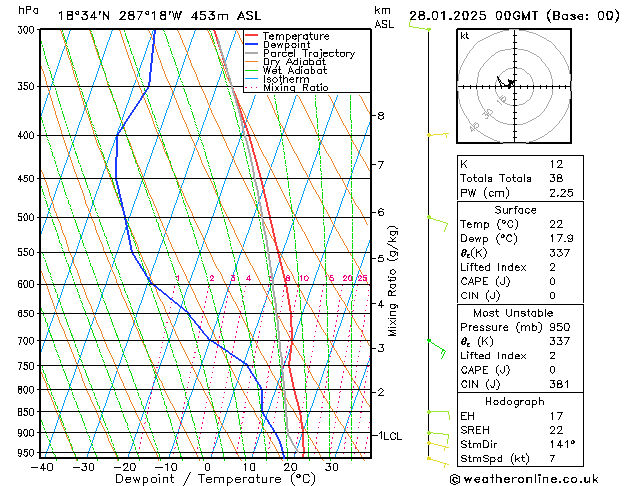Click the Most Unstable section heading
This screenshot has height=486, width=629.
pos(513,313)
